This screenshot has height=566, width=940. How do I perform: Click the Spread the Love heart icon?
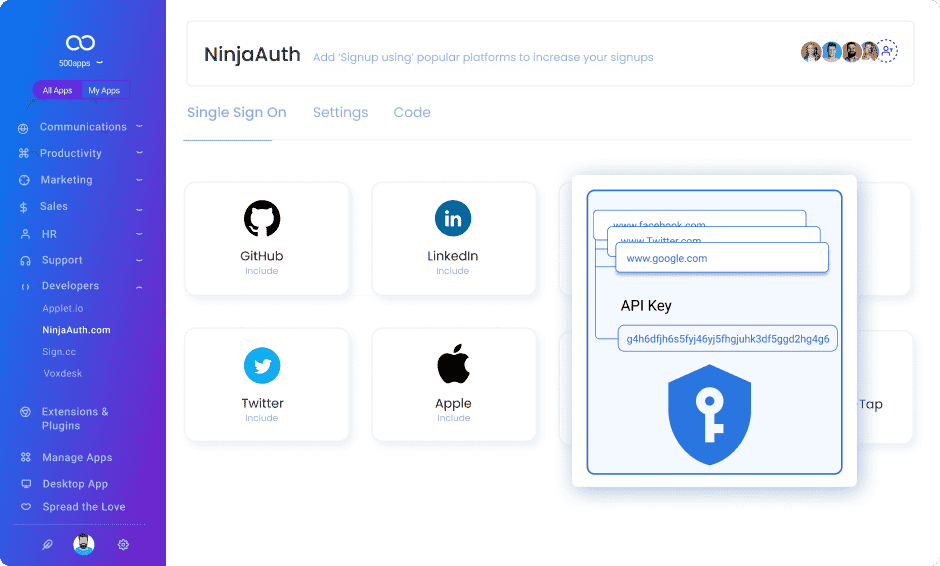26,507
